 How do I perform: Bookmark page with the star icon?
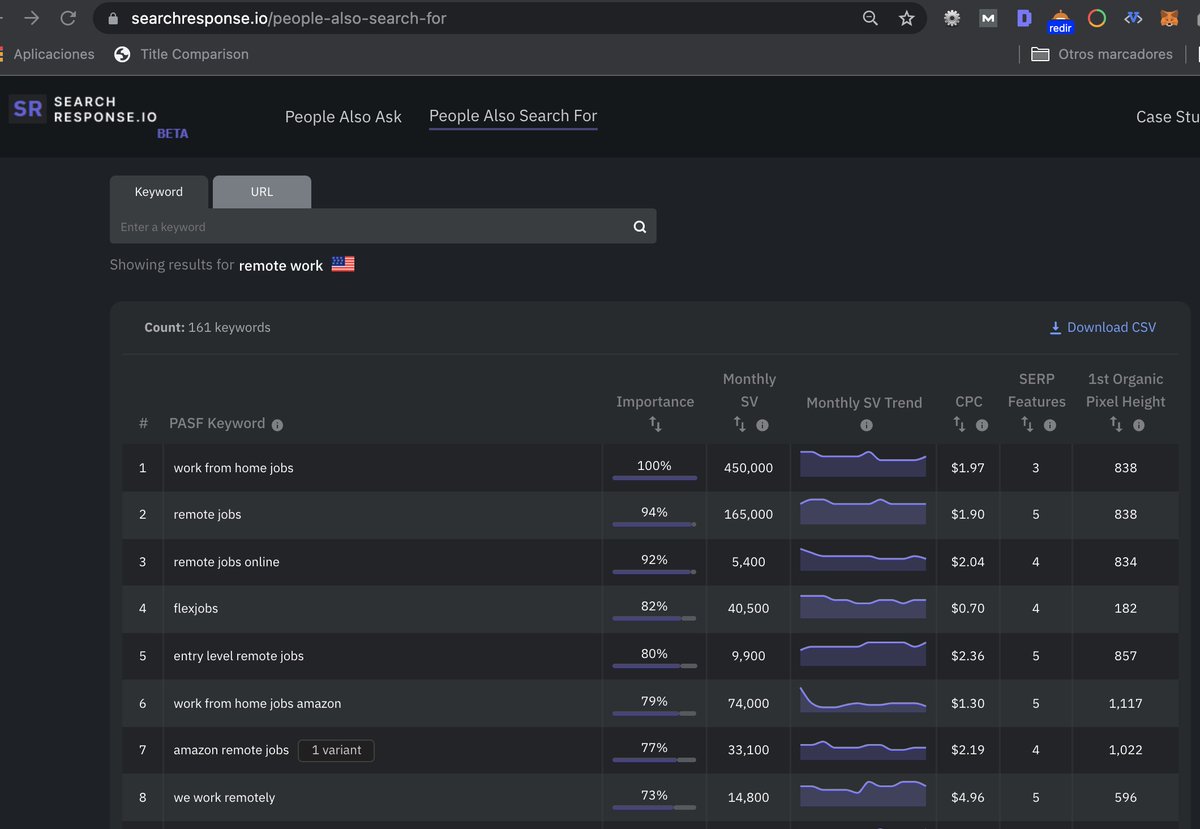coord(906,18)
